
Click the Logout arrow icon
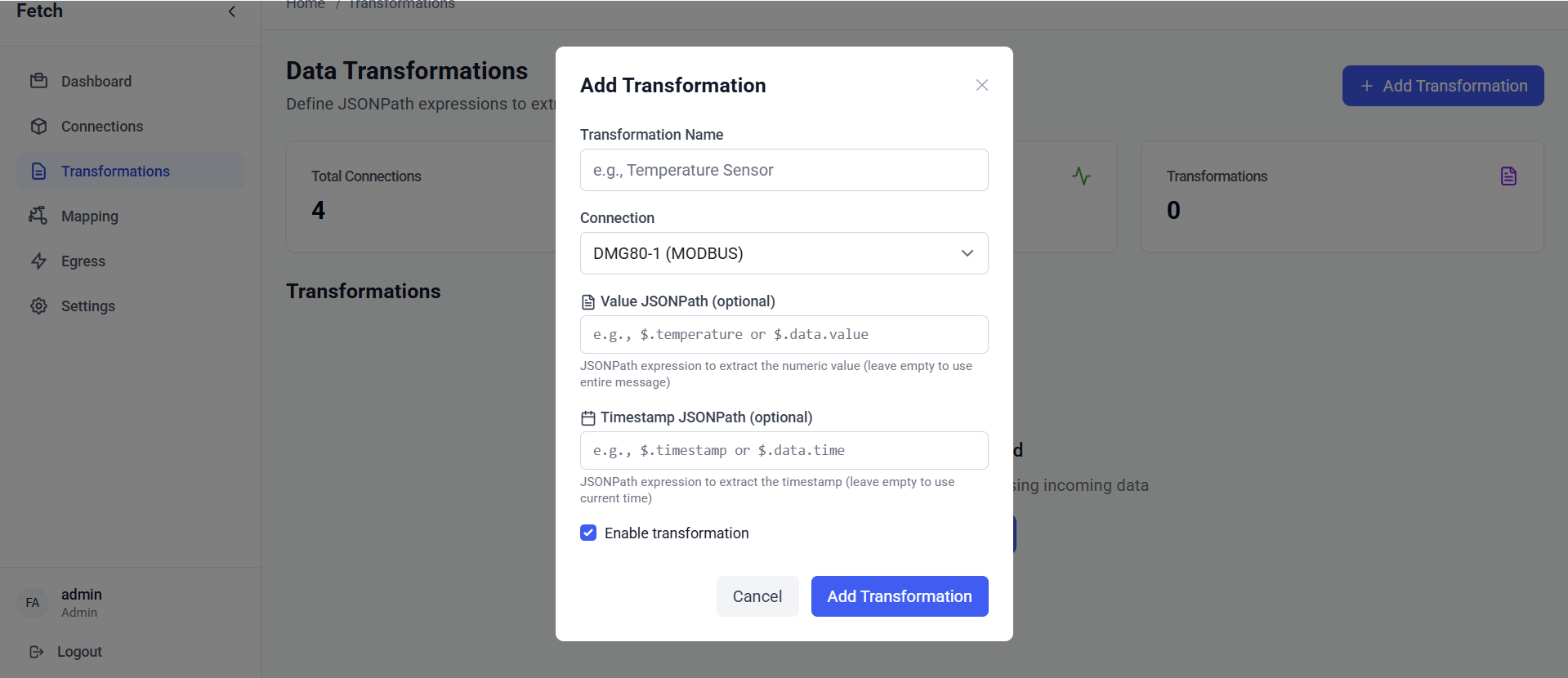[x=36, y=652]
